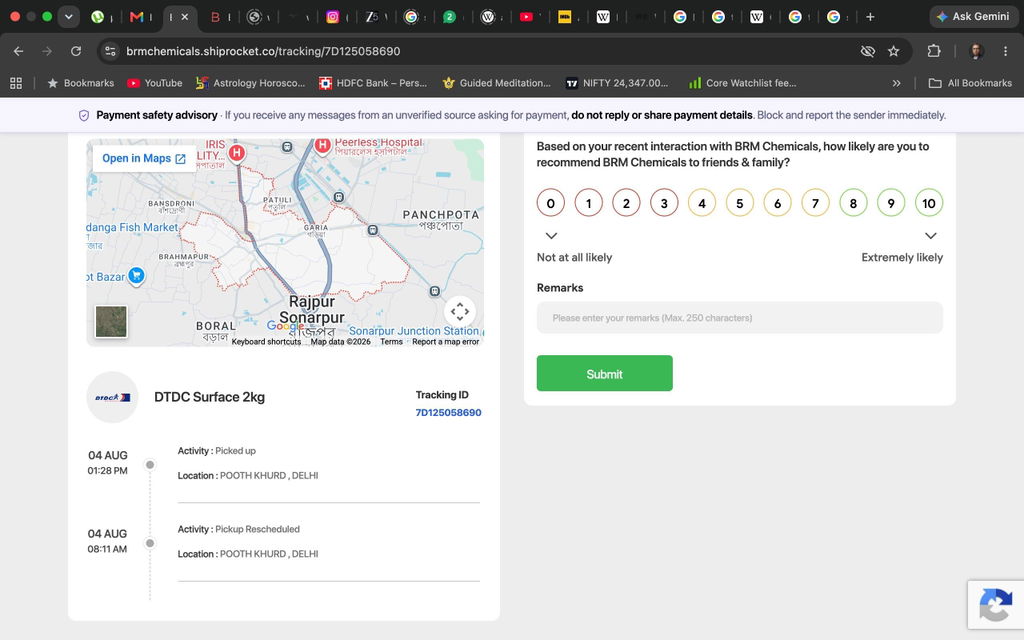Show more bookmarks with the double chevron
This screenshot has height=640, width=1024.
897,83
